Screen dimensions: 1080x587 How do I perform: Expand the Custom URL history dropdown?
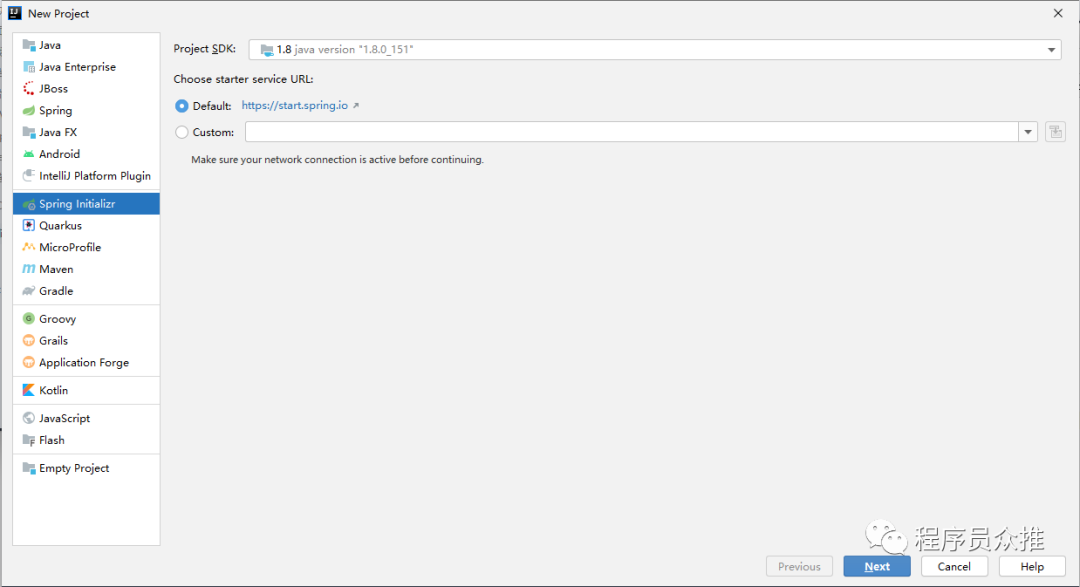[x=1028, y=132]
